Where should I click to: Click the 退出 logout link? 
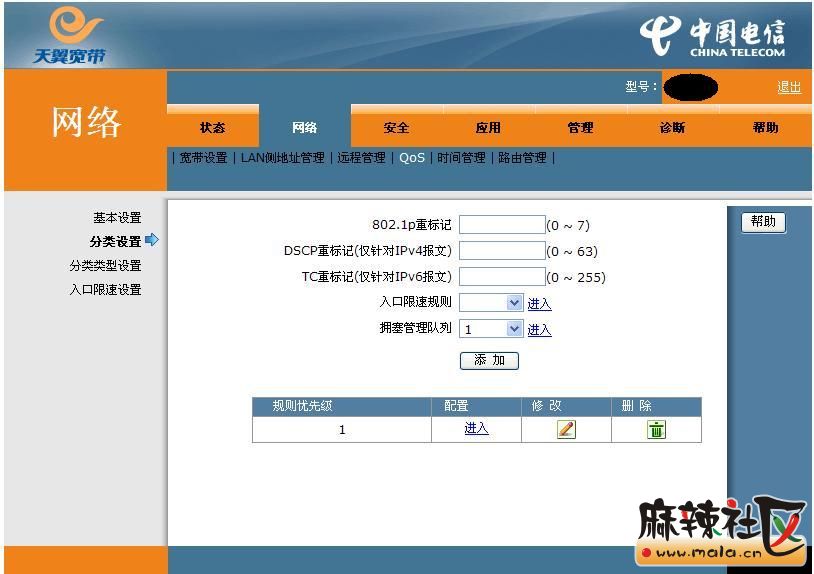(789, 87)
